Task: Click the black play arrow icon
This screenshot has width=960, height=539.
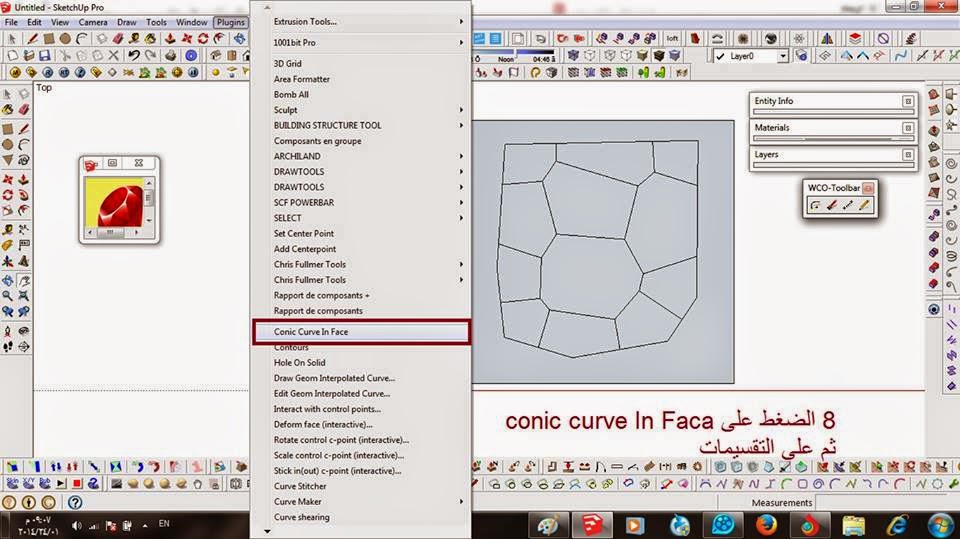Action: click(x=61, y=483)
